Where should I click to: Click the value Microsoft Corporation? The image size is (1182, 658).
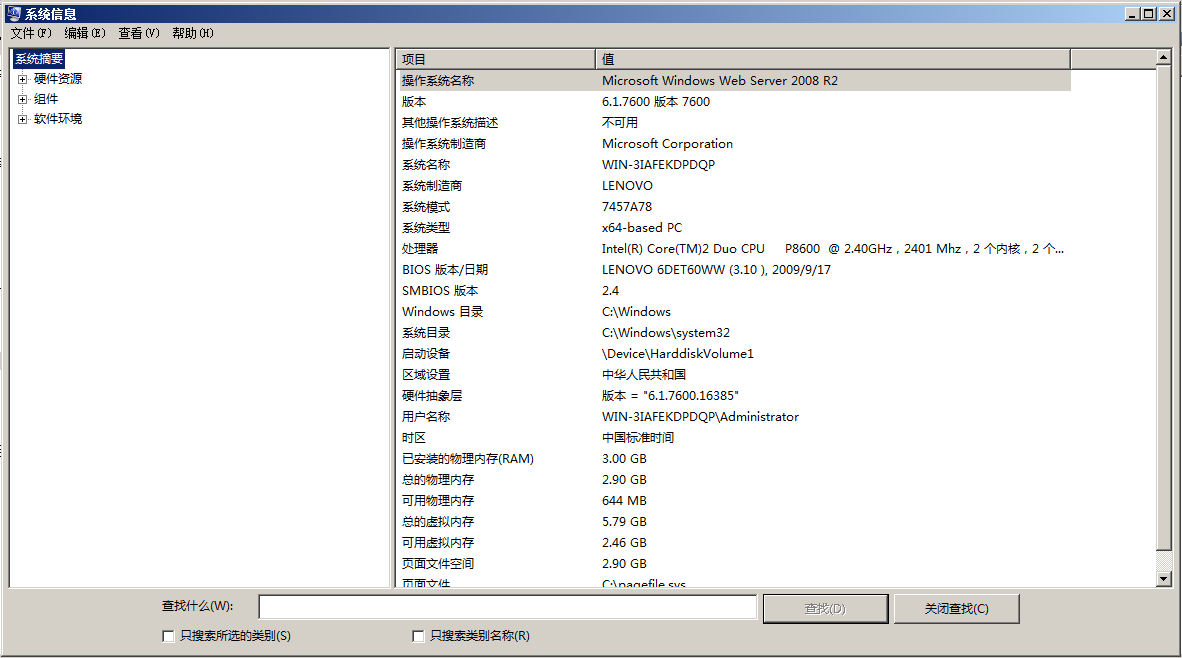pos(667,144)
